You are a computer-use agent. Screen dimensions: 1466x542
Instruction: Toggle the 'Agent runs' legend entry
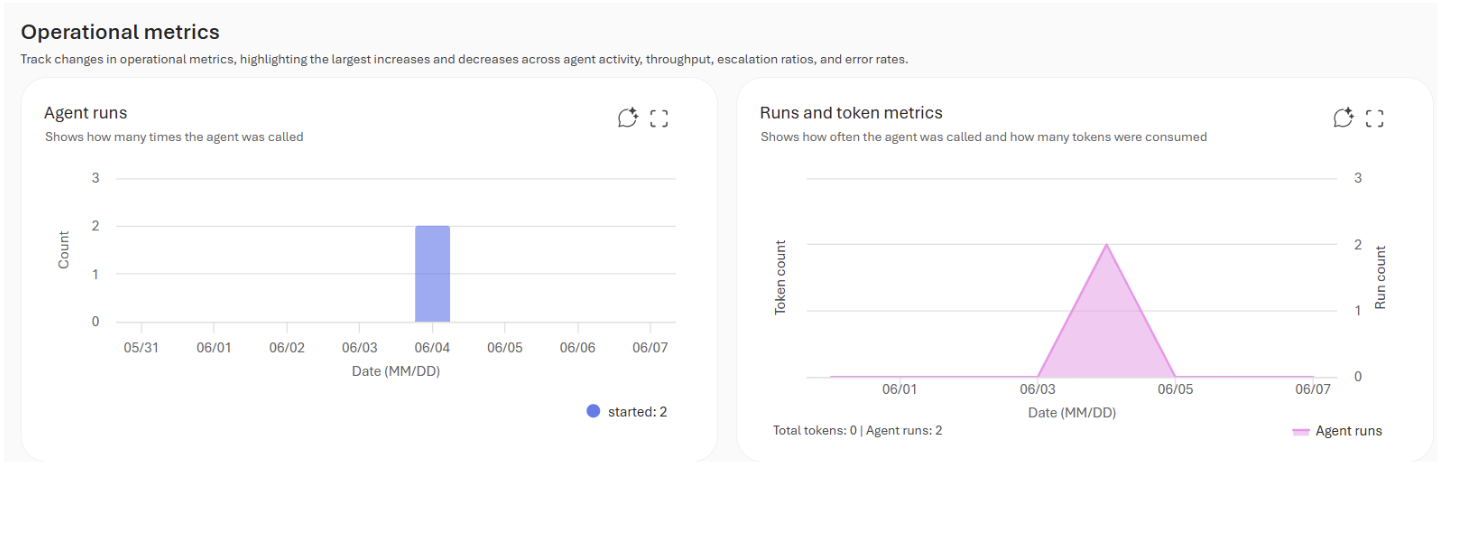point(1337,431)
